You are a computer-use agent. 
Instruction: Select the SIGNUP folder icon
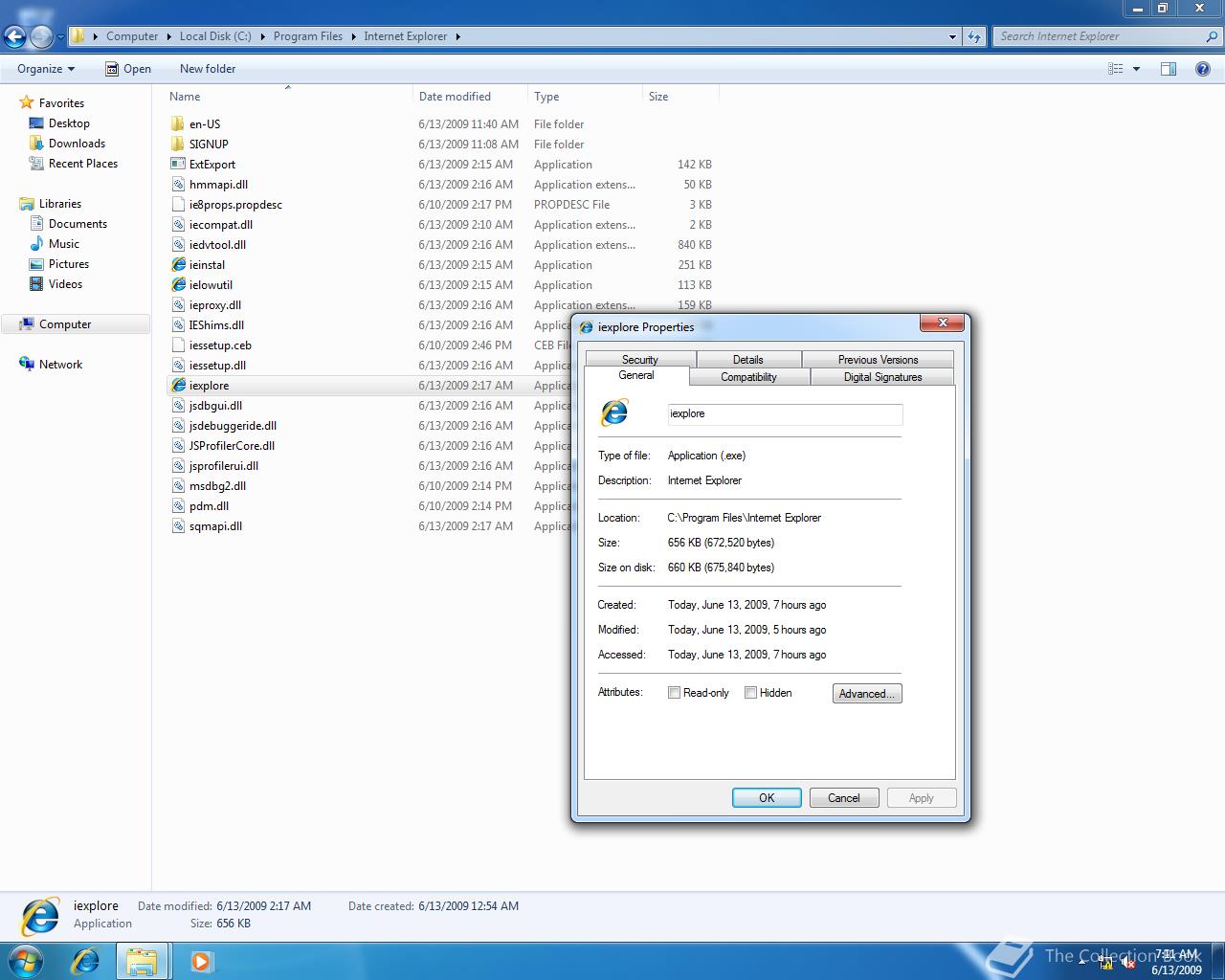(178, 144)
